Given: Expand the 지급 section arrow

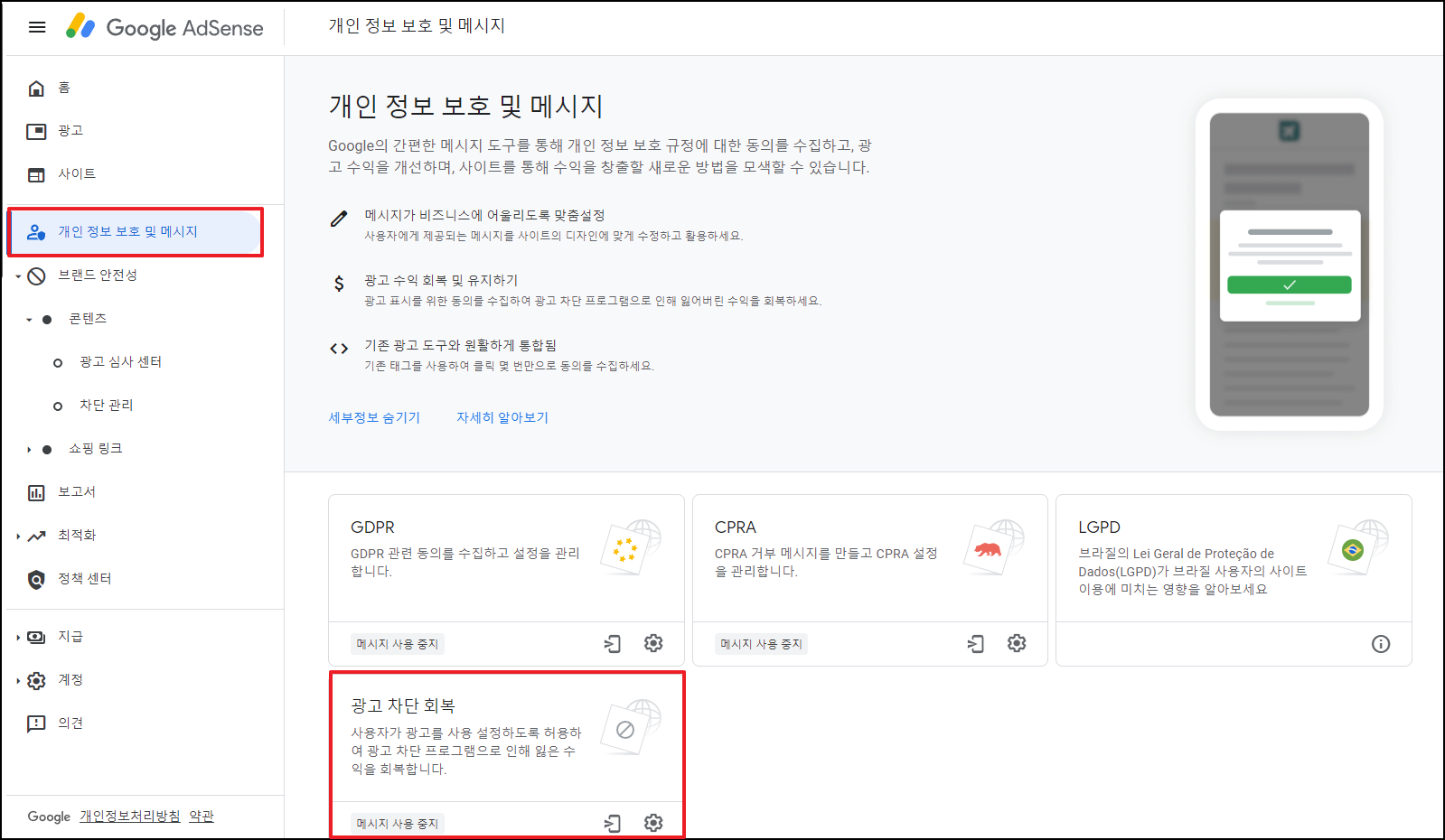Looking at the screenshot, I should [x=17, y=638].
